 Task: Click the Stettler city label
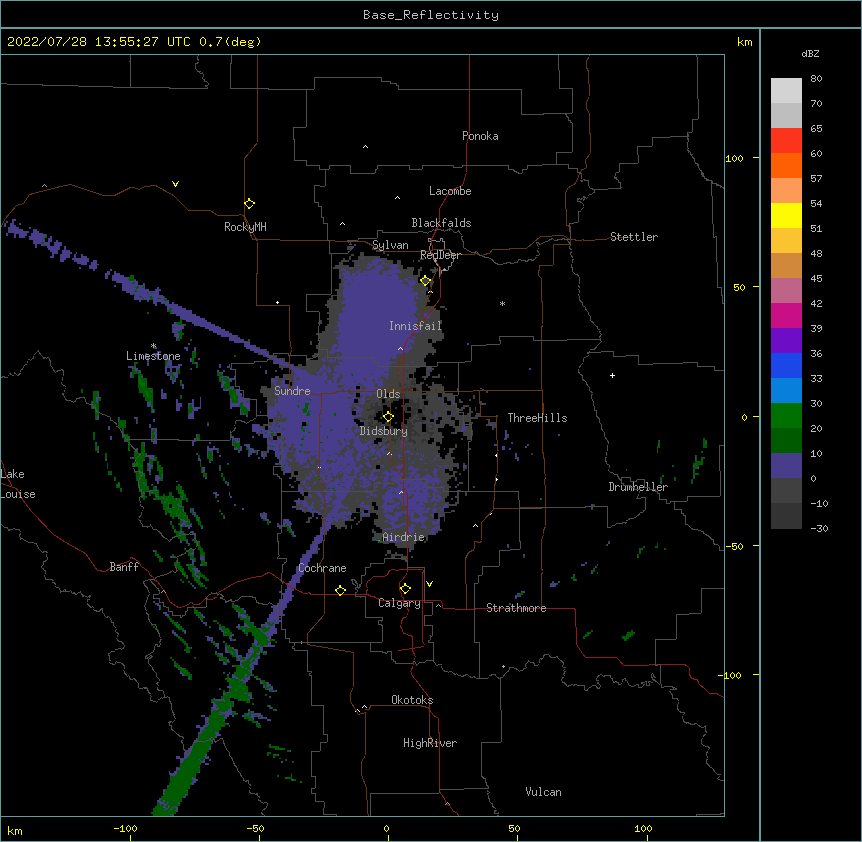click(634, 237)
